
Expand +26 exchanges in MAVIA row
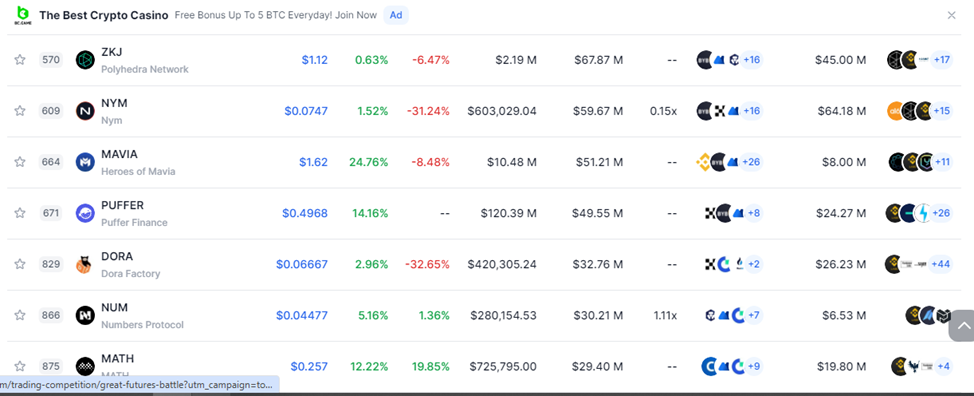752,162
